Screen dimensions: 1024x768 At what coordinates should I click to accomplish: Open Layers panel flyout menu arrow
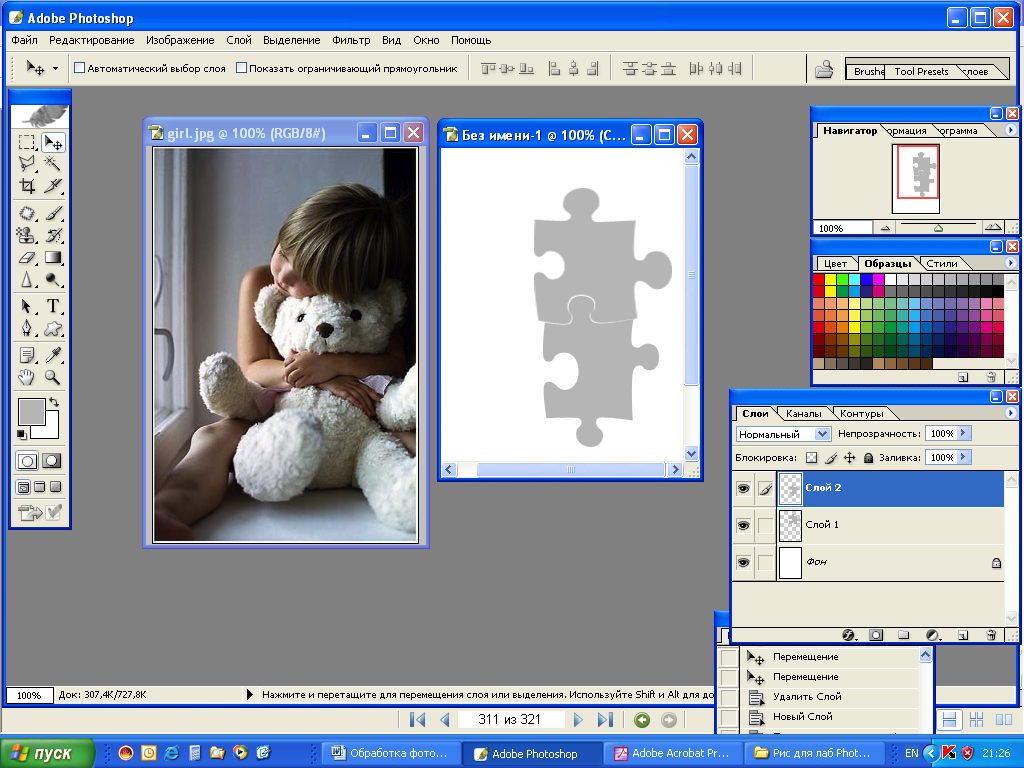(1010, 413)
